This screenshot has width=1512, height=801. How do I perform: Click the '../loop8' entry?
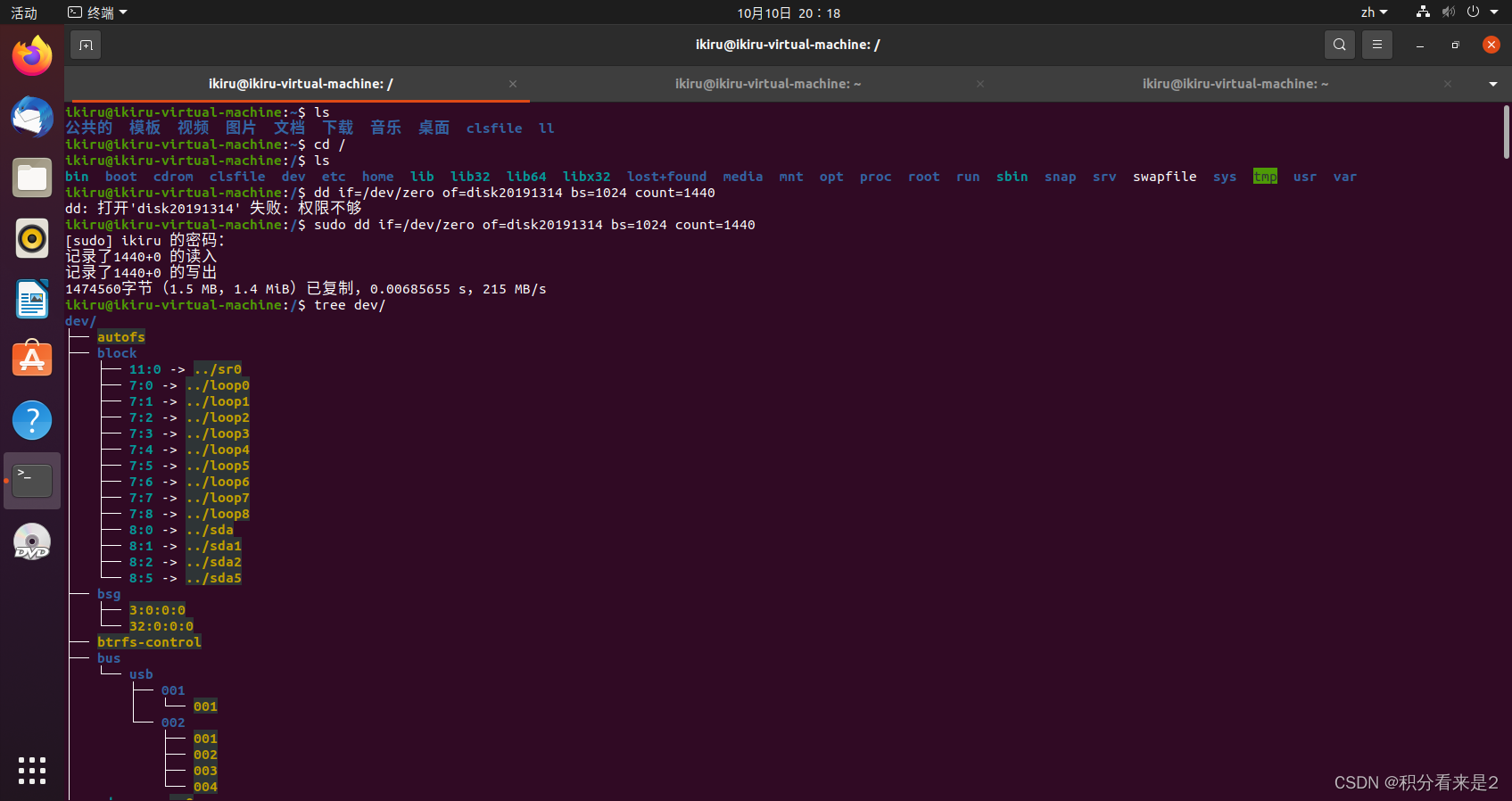point(218,514)
